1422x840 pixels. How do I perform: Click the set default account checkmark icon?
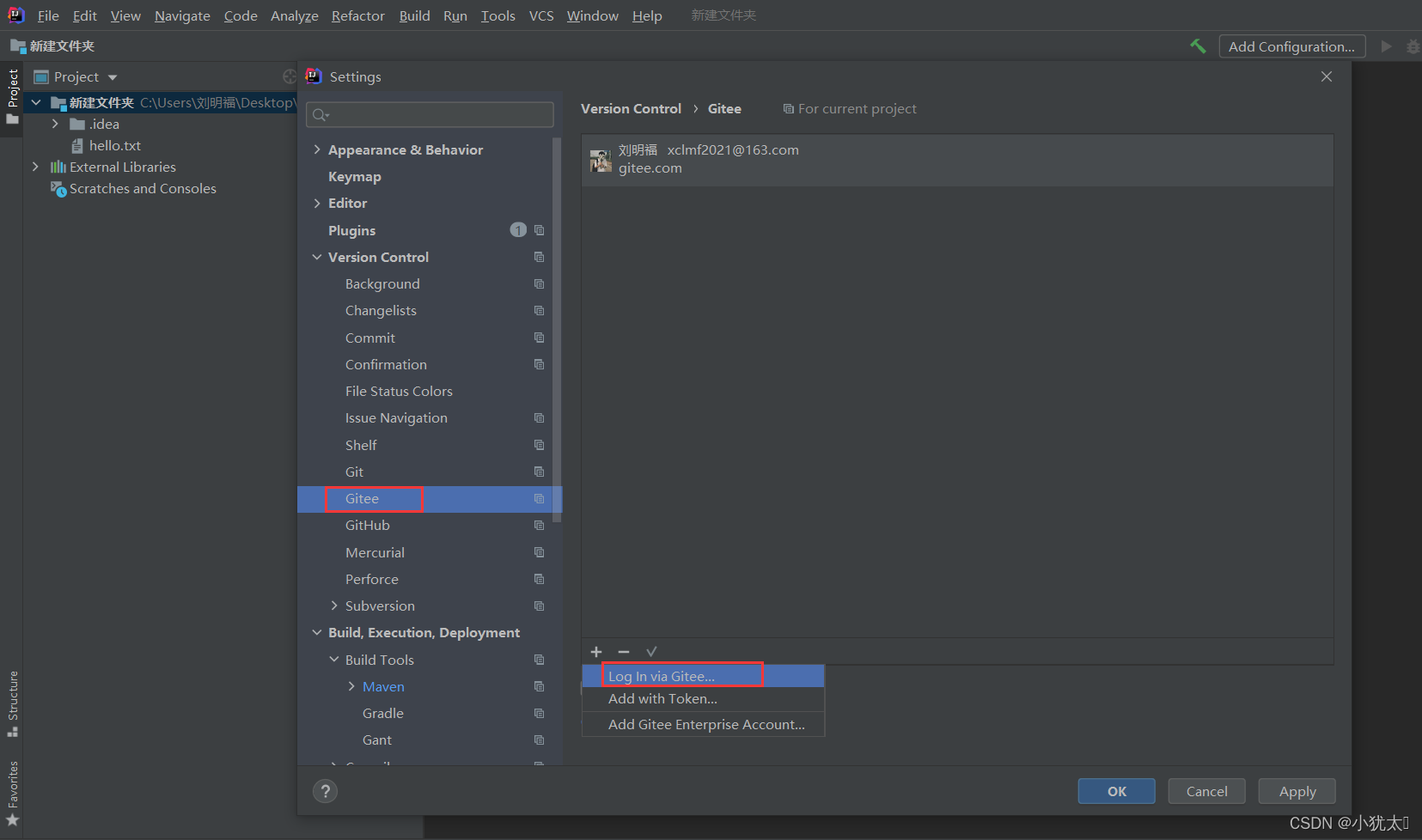click(651, 652)
